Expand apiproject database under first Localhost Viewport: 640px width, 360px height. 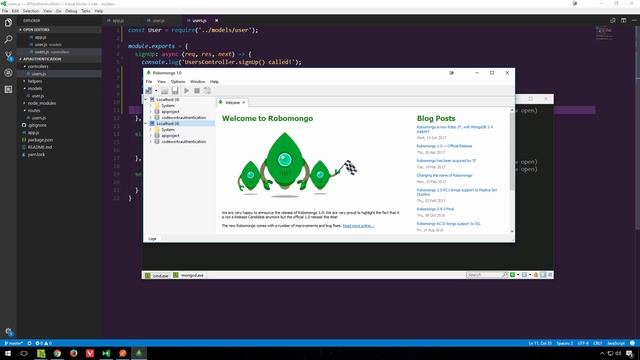[151, 111]
